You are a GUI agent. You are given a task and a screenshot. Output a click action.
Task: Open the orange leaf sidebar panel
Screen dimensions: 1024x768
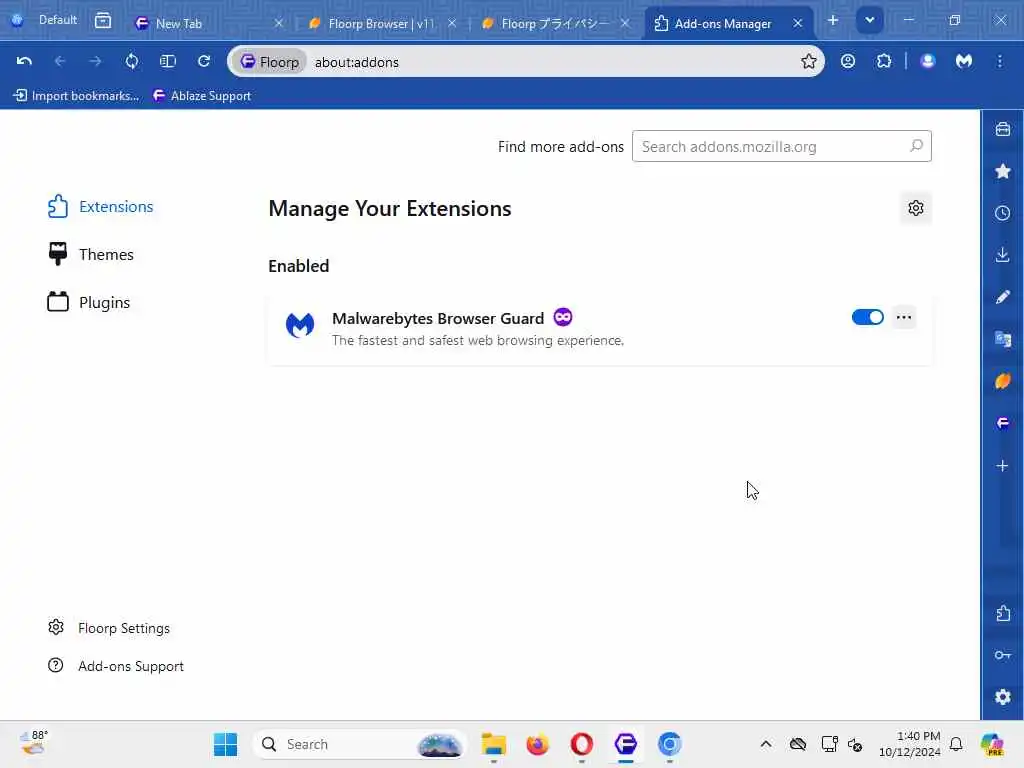point(1002,381)
